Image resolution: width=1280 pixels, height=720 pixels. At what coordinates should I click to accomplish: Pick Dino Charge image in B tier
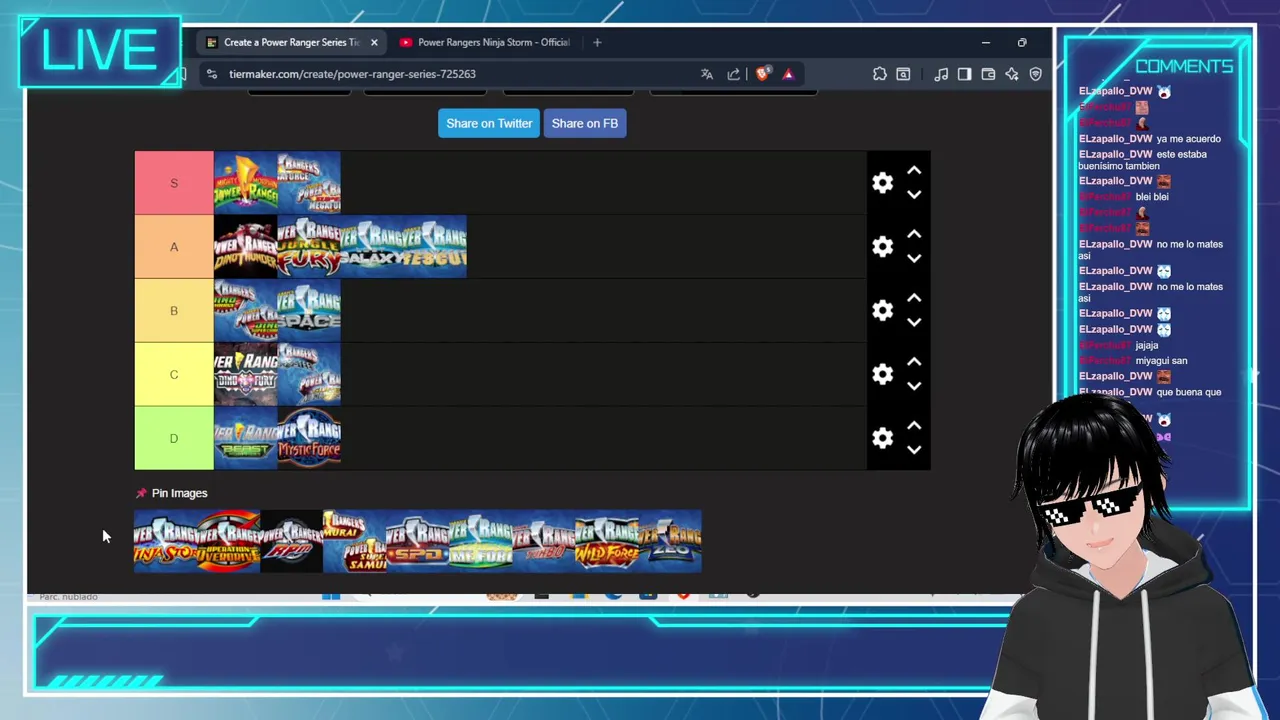coord(246,311)
